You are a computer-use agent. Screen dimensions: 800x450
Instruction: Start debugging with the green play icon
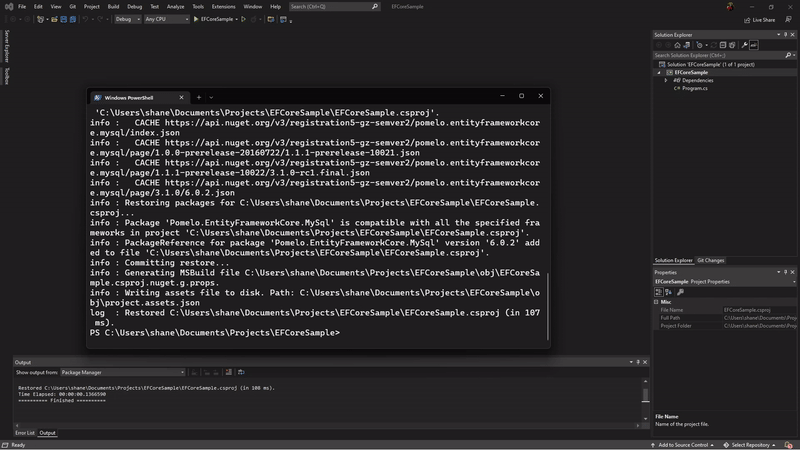(x=196, y=19)
